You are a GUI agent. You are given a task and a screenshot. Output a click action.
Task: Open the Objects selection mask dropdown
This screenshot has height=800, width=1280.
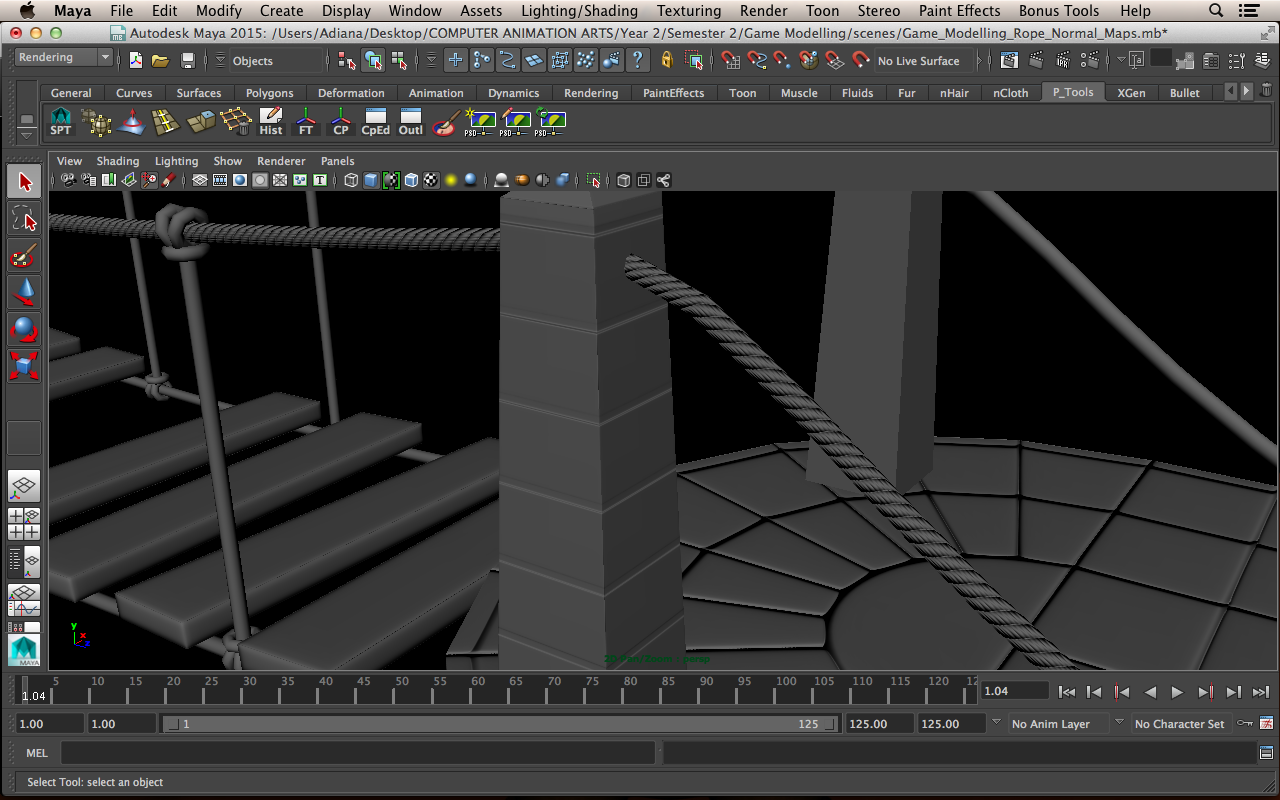(x=277, y=61)
